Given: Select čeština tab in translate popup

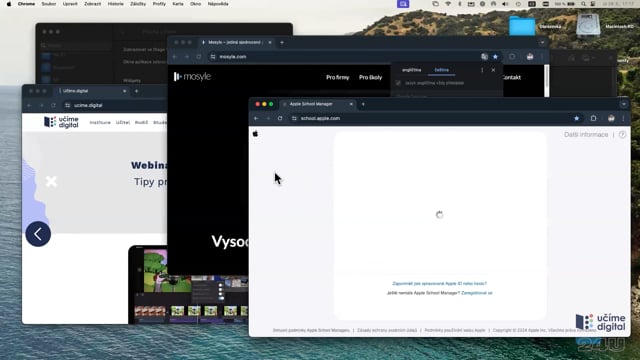Looking at the screenshot, I should pos(442,70).
